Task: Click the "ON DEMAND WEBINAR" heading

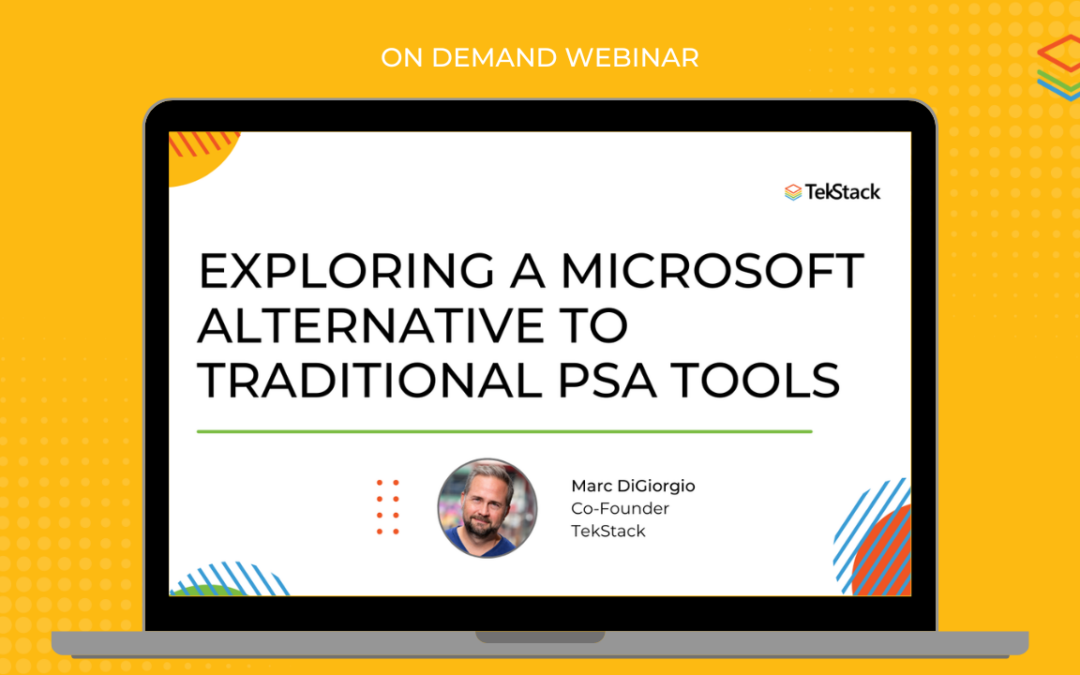Action: point(540,59)
